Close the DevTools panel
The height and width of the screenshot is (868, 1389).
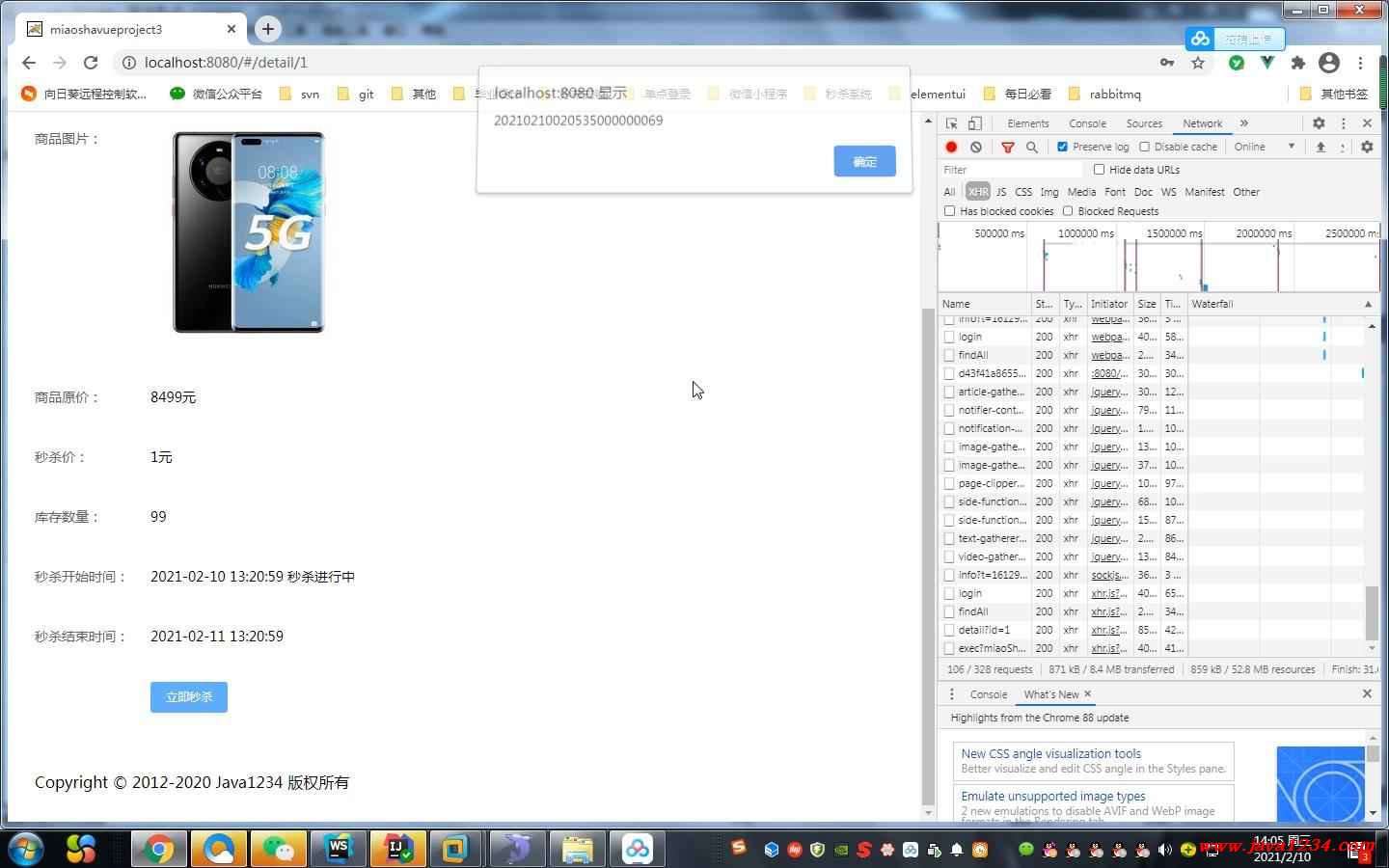(1367, 123)
